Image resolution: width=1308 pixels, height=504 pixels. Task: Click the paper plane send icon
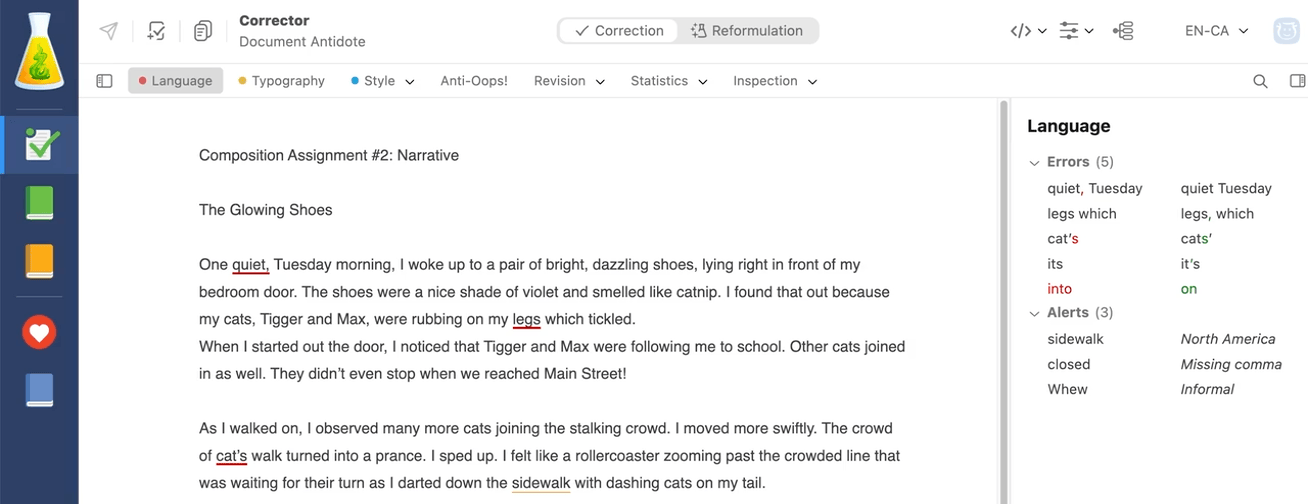click(x=109, y=31)
